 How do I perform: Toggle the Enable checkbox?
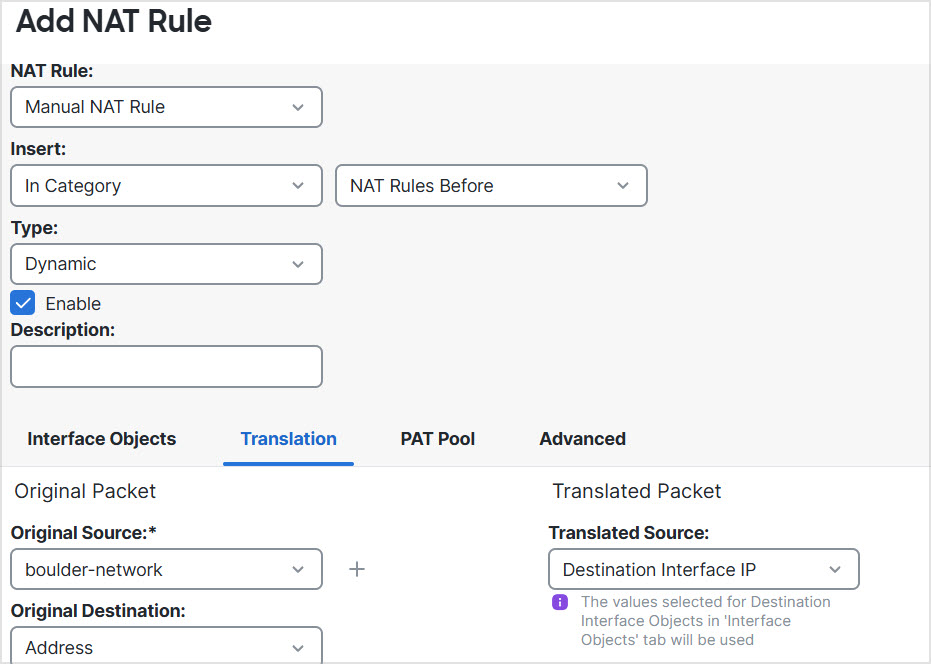click(x=23, y=303)
